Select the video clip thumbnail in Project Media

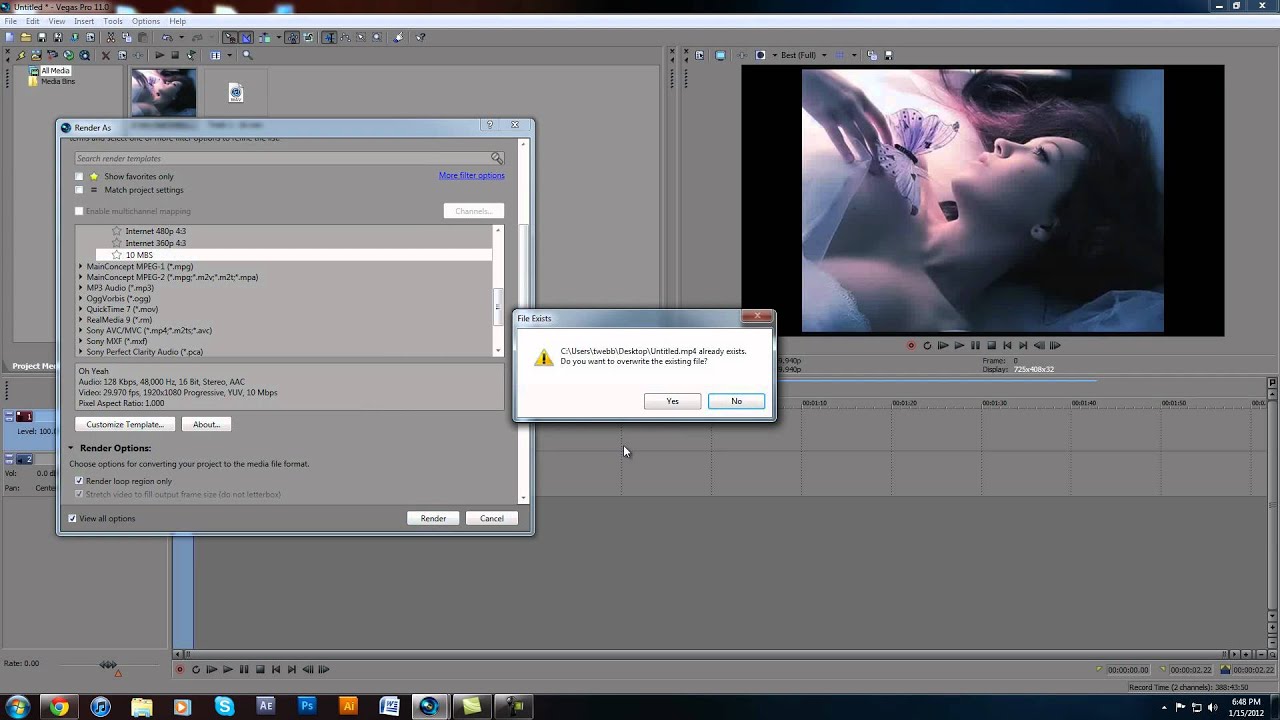[x=163, y=93]
